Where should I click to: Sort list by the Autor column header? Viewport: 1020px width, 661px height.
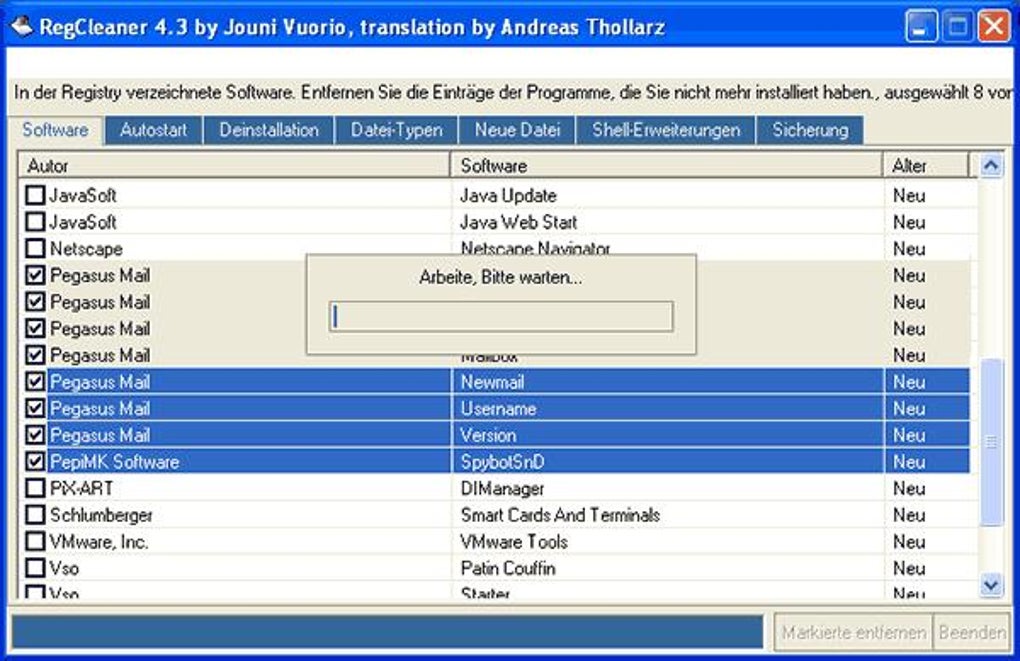234,165
